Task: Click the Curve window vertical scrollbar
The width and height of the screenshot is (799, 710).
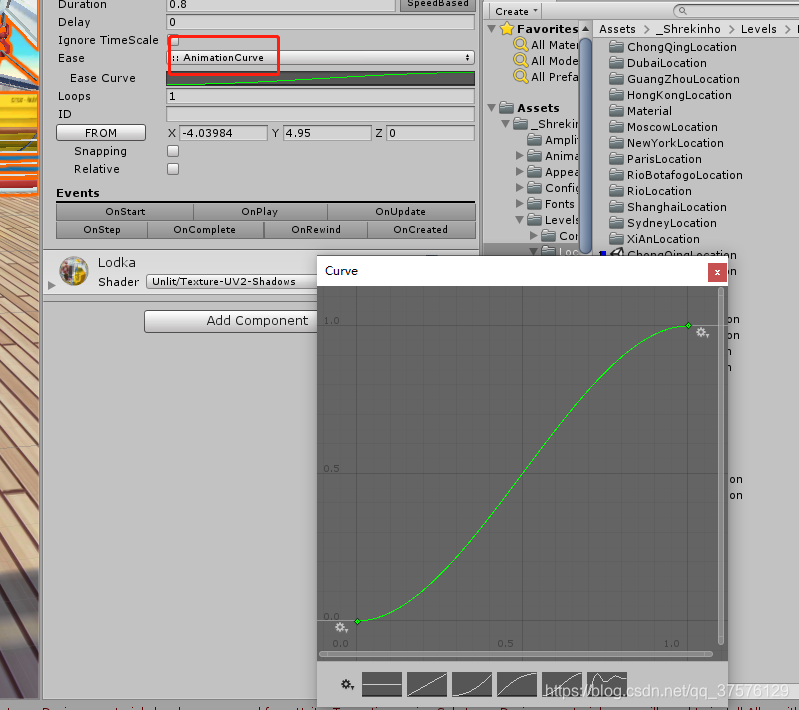Action: (x=721, y=466)
